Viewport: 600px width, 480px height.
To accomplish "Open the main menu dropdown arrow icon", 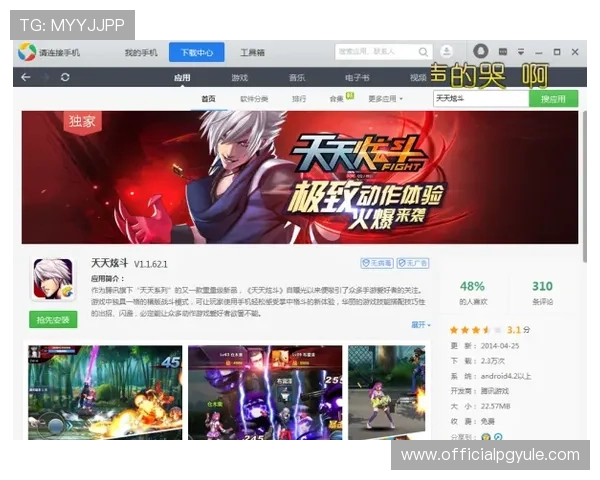I will coord(521,52).
